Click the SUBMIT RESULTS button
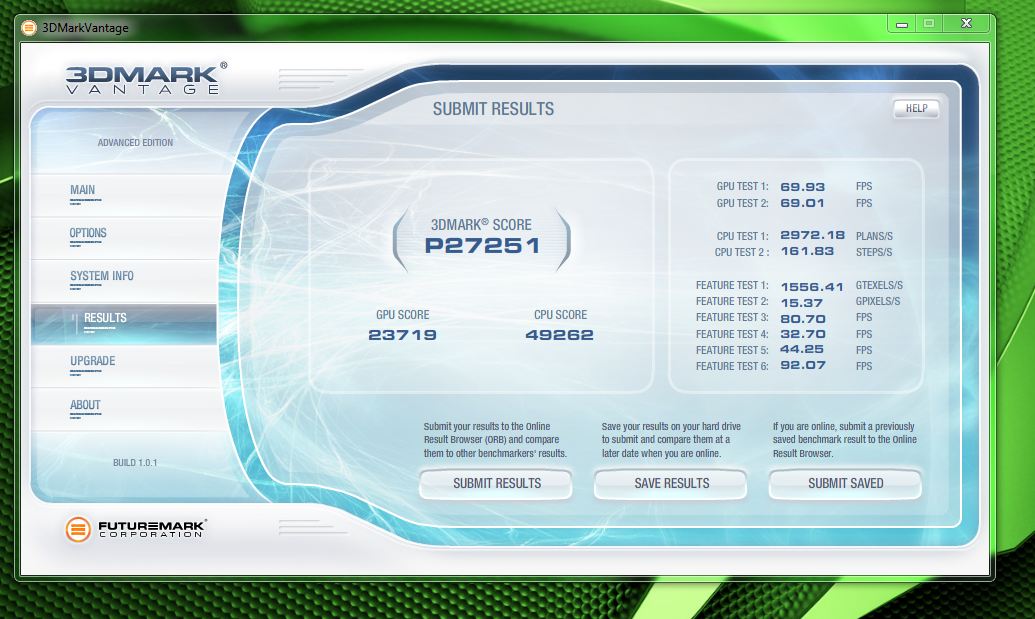 [496, 484]
